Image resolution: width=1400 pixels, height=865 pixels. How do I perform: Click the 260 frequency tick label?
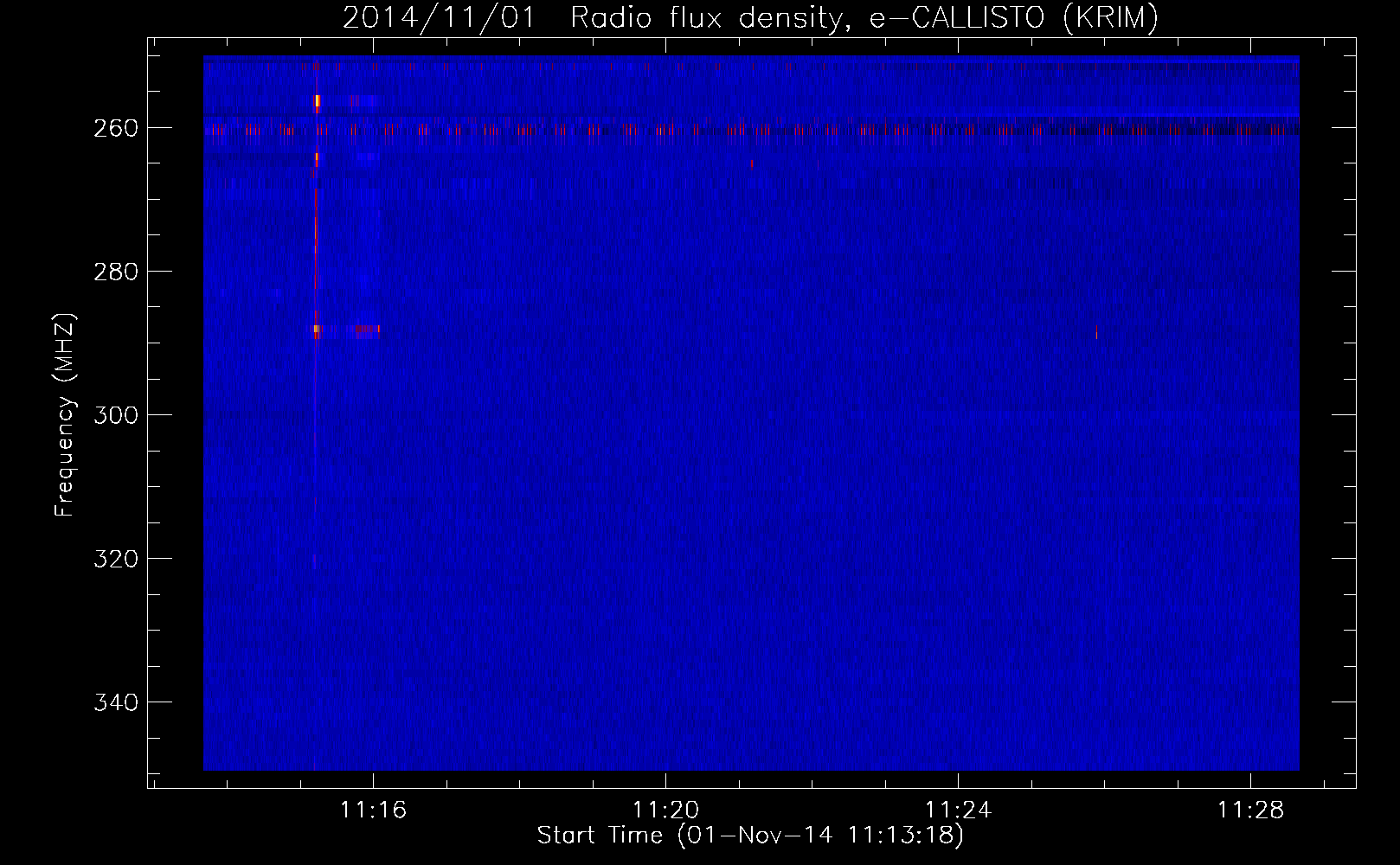coord(116,128)
